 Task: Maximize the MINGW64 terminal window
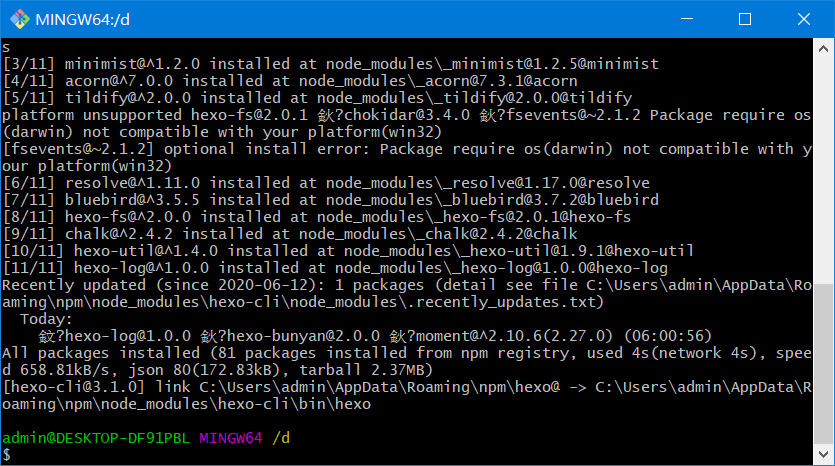tap(745, 19)
